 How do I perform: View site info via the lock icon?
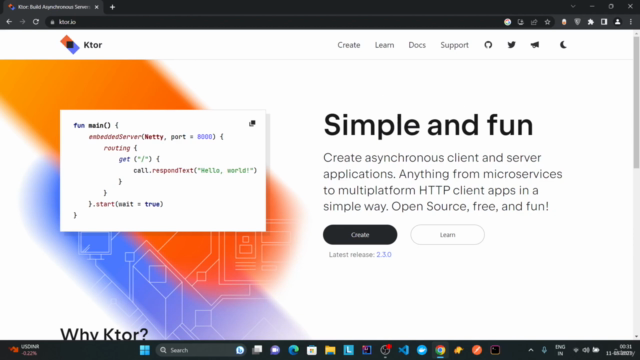52,22
